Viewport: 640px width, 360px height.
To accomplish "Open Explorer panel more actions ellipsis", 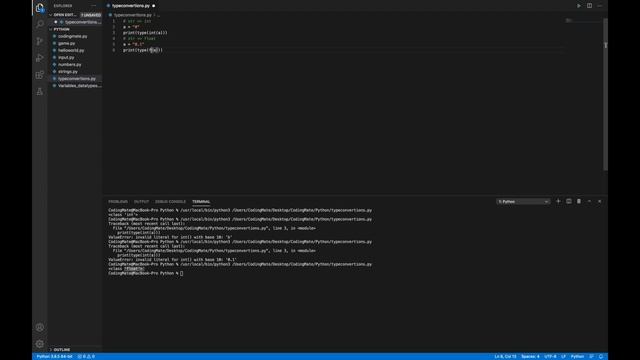I will [94, 6].
